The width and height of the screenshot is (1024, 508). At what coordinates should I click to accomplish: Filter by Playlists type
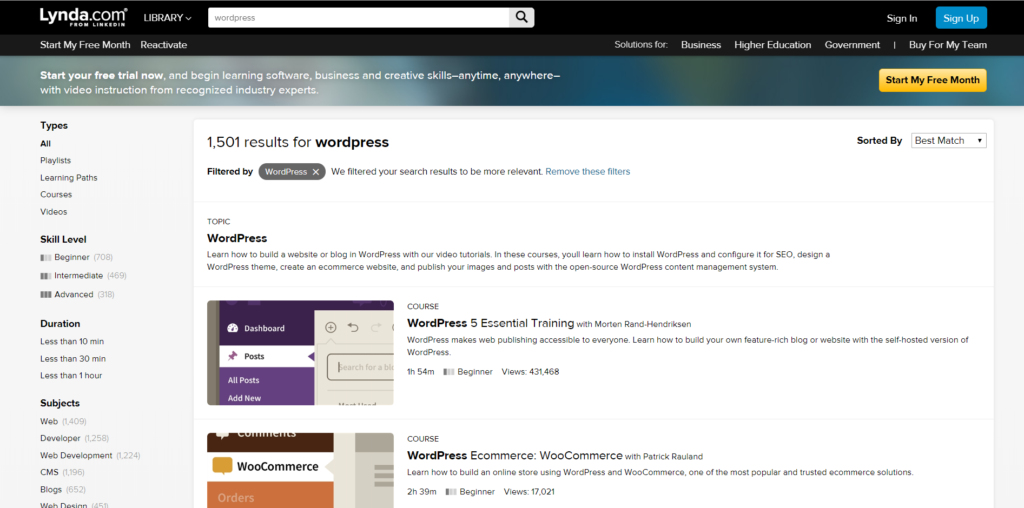pos(56,161)
